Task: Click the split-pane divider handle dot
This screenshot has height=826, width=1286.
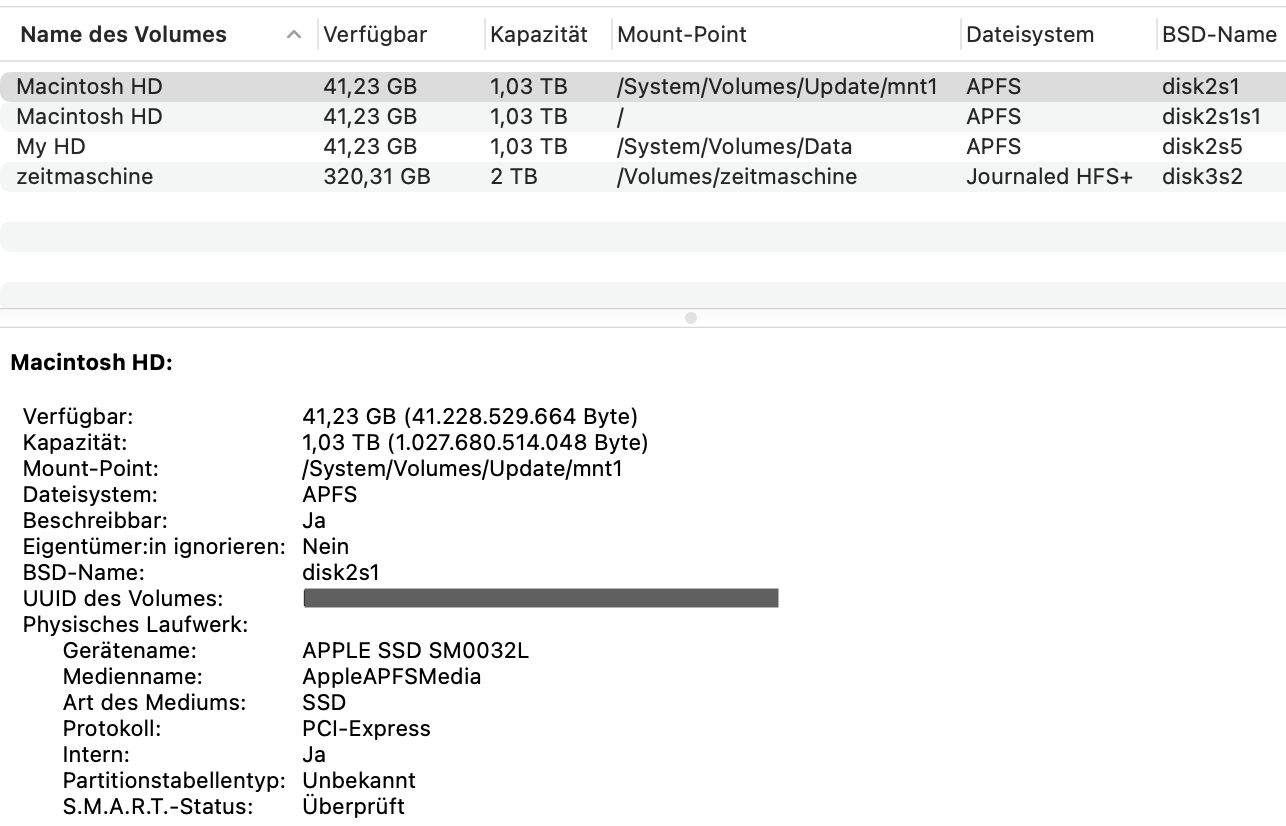Action: click(x=690, y=318)
